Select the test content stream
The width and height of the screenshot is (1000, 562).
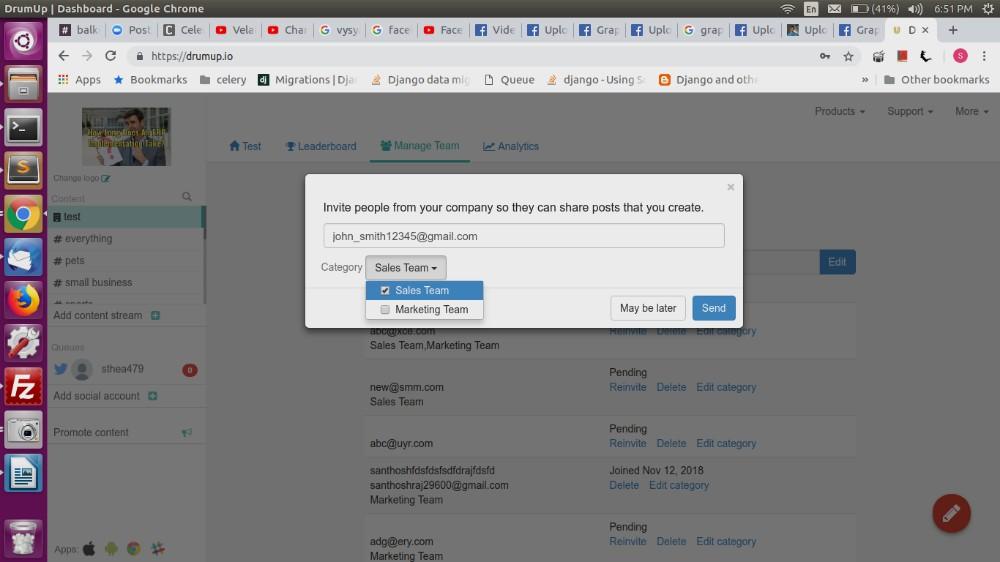point(126,217)
